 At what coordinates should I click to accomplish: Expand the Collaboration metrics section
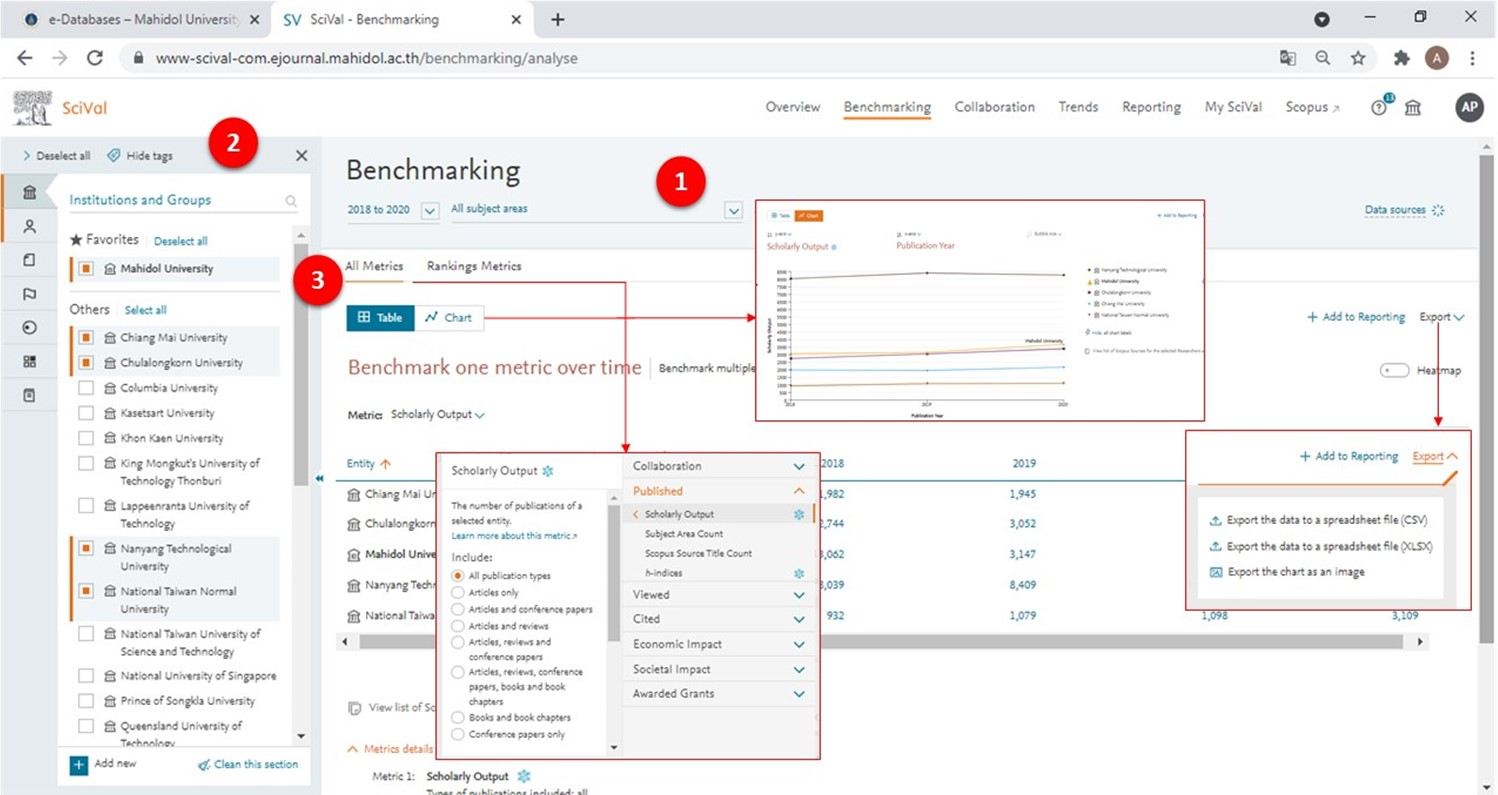(798, 467)
